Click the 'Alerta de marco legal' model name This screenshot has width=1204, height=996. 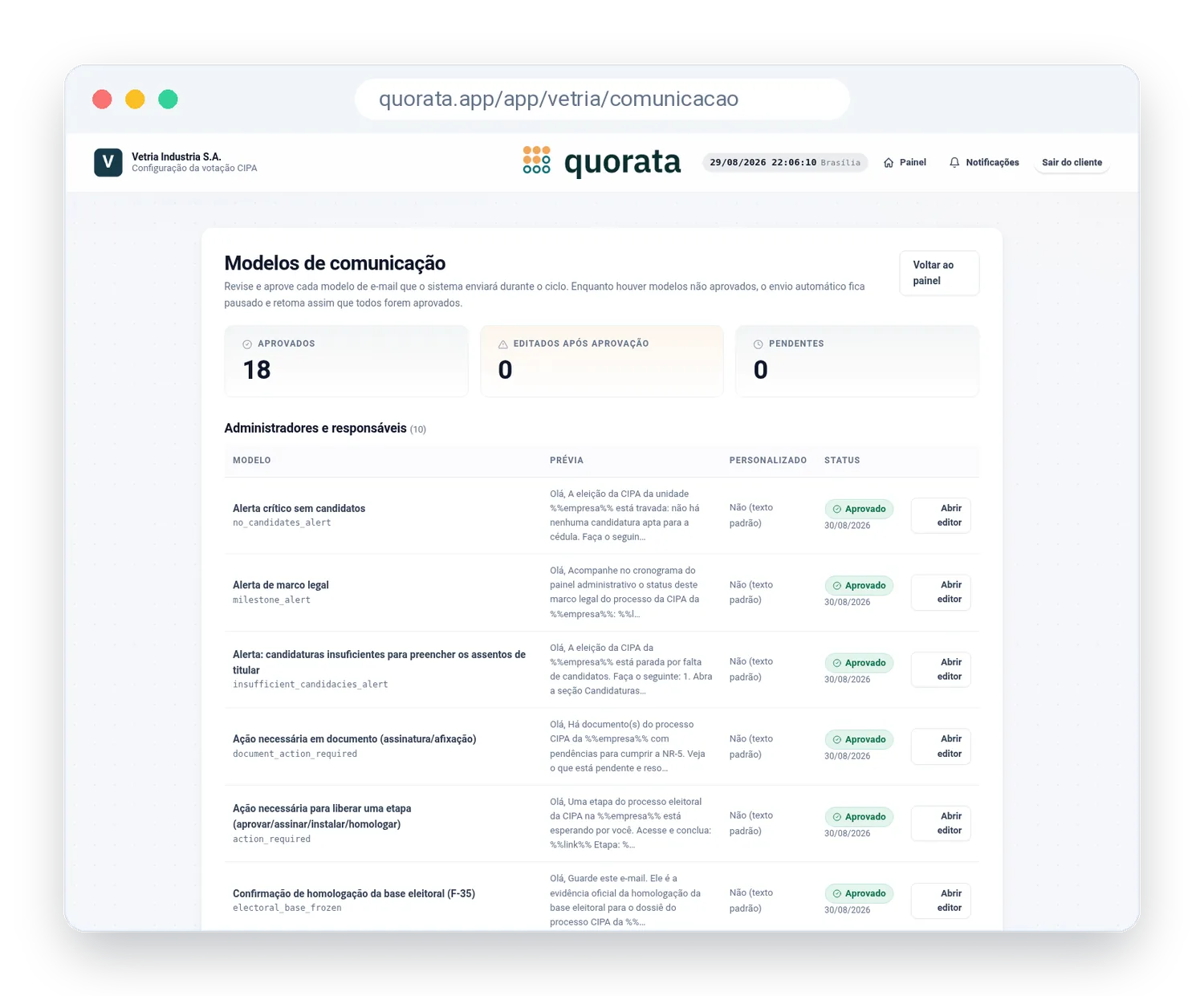click(x=281, y=585)
